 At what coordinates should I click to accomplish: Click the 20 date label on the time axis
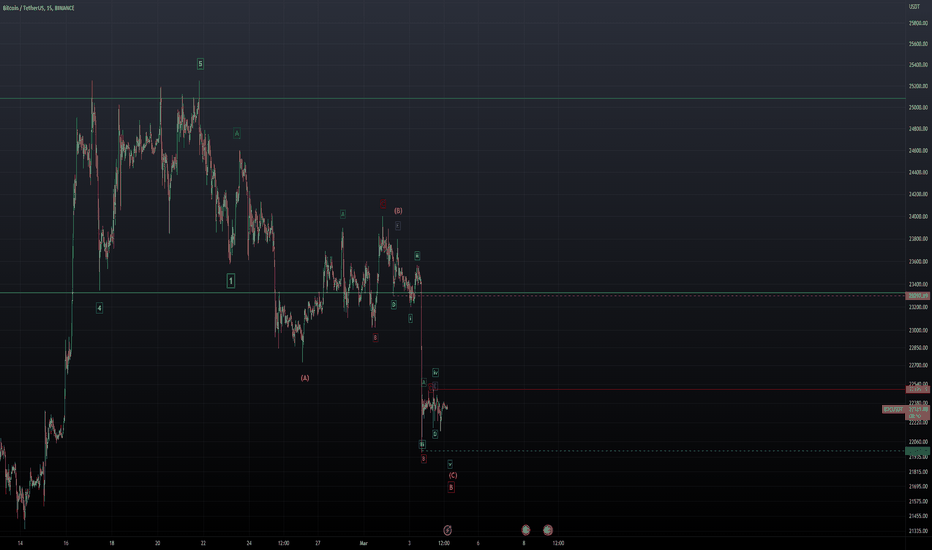(158, 543)
